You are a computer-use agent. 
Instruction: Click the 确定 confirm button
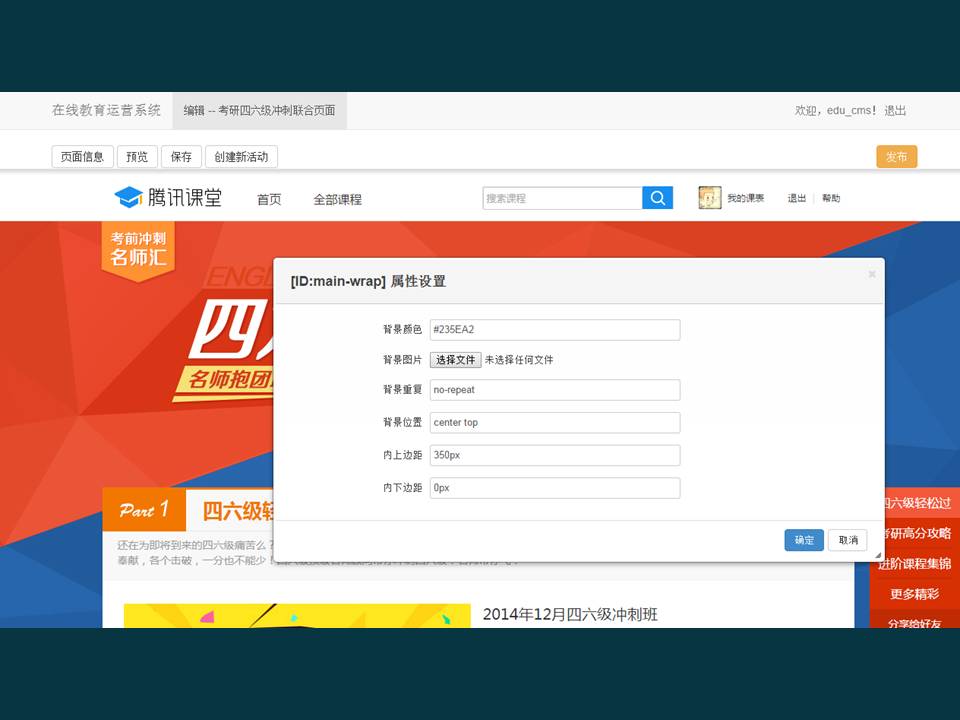[x=804, y=540]
